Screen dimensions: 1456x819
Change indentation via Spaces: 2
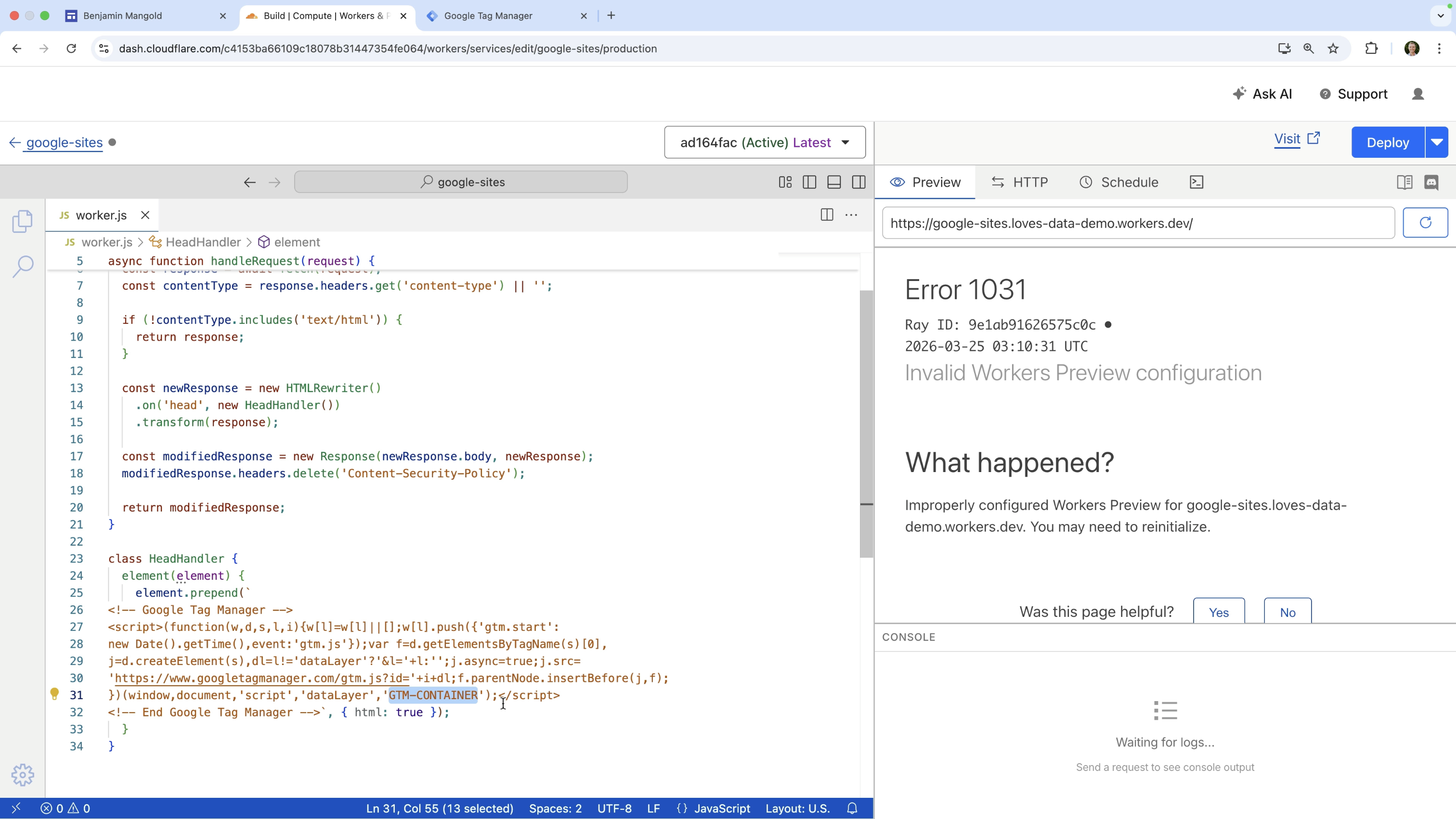tap(555, 808)
